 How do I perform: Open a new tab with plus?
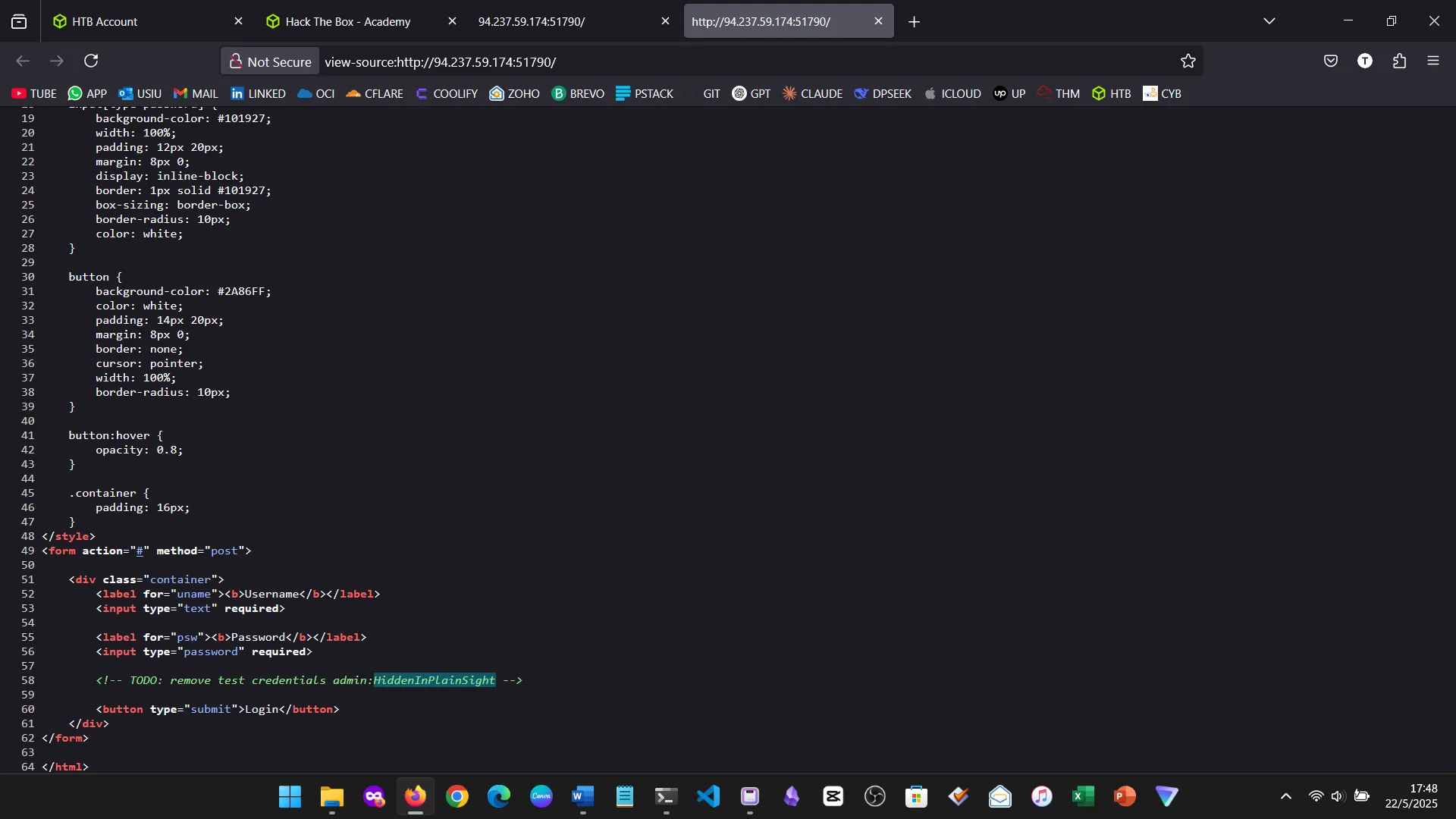click(914, 22)
